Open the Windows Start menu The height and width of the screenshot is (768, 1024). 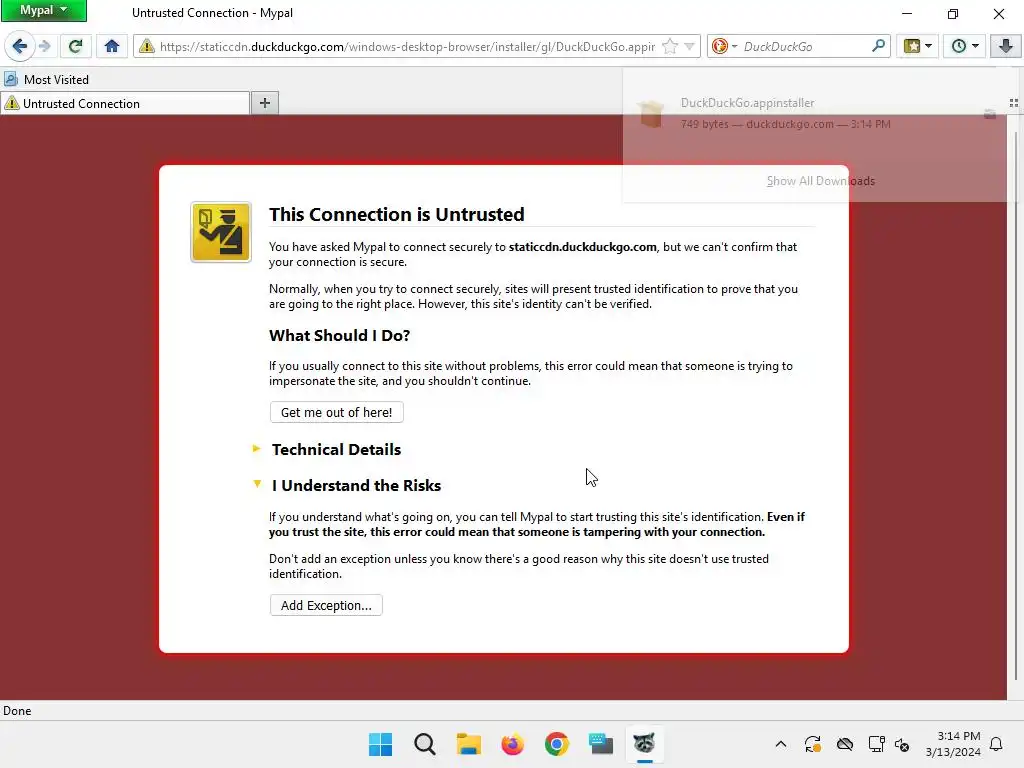380,744
